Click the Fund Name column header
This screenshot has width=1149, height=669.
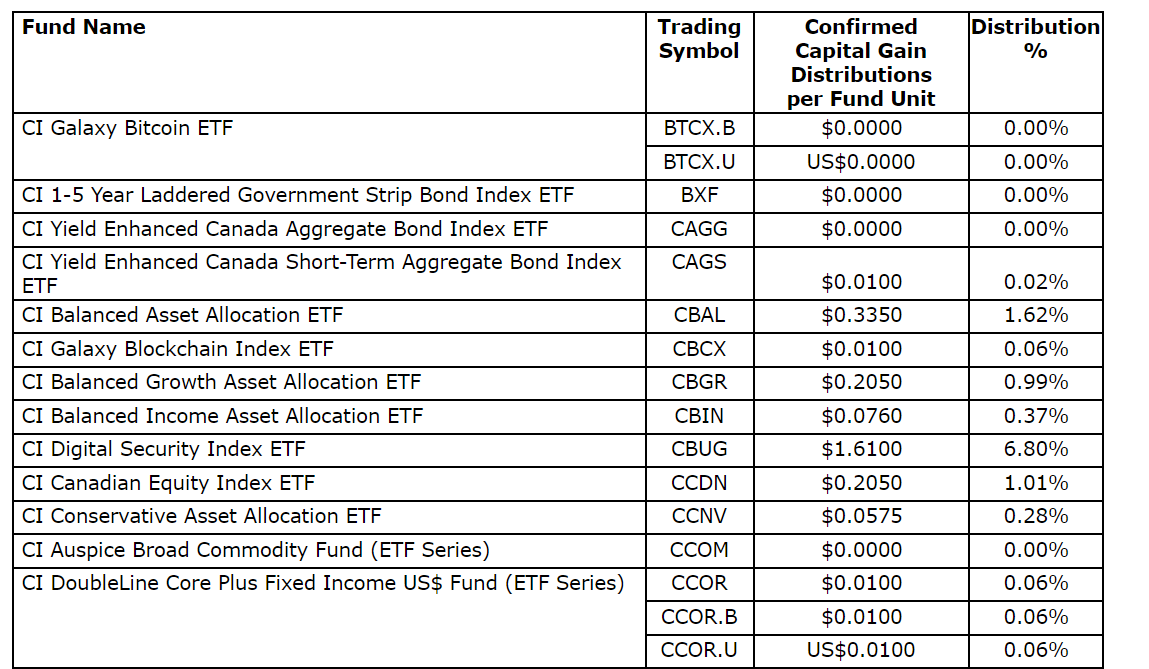point(84,28)
